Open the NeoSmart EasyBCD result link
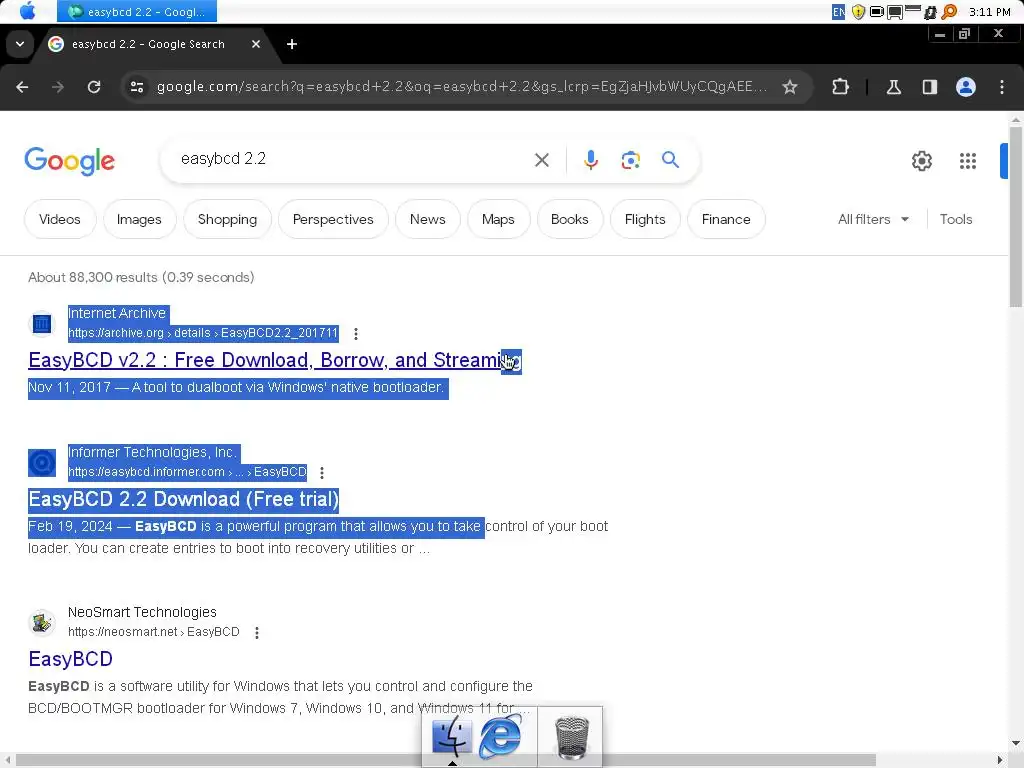The width and height of the screenshot is (1024, 768). (71, 659)
